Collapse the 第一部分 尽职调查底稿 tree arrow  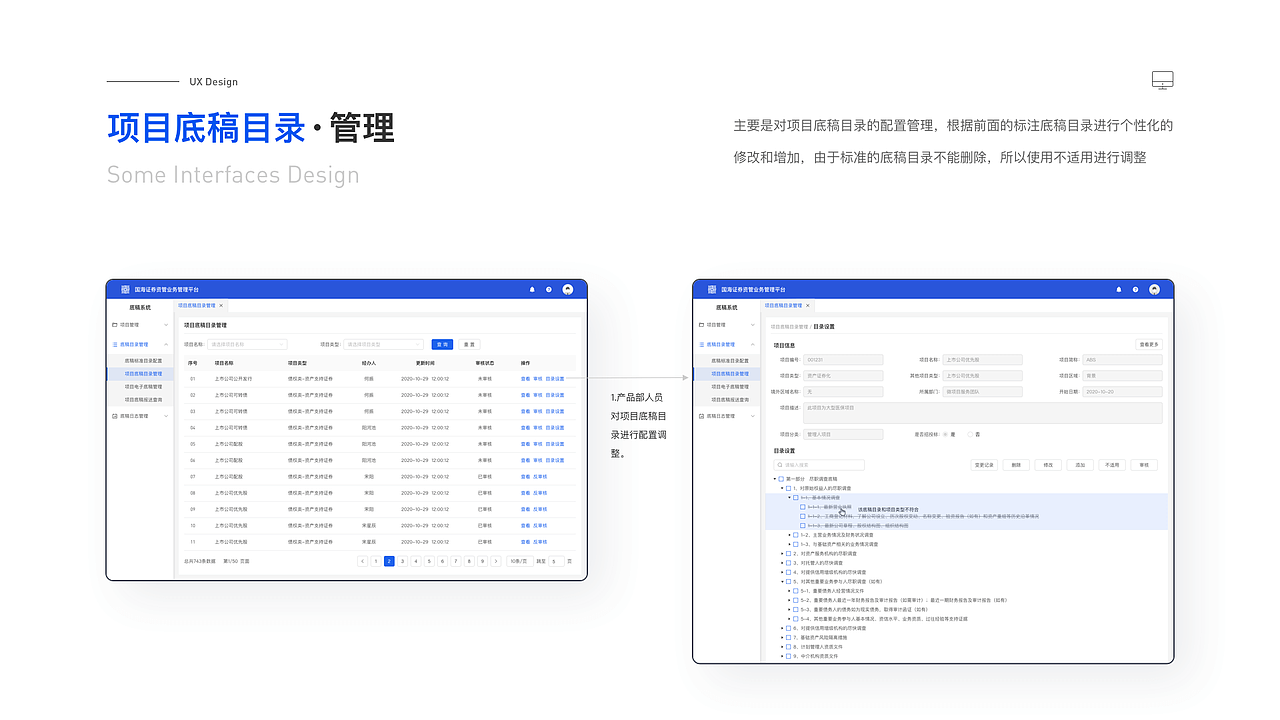(x=774, y=479)
